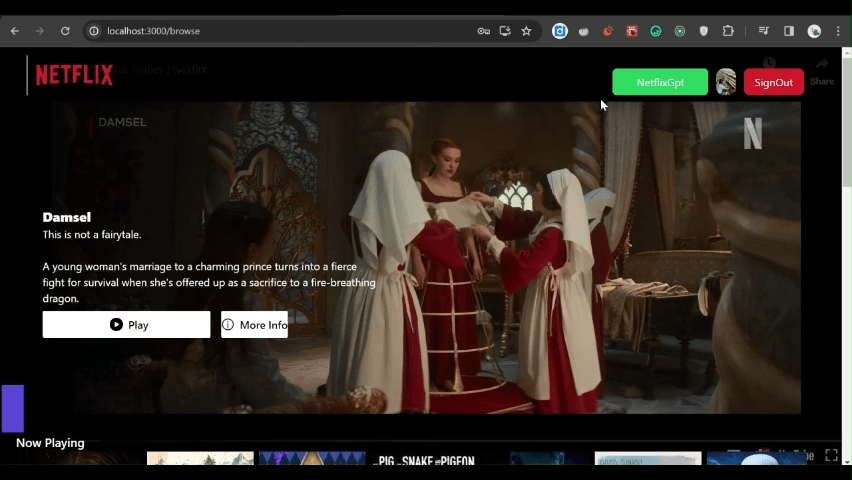
Task: Open the Extensions puzzle menu
Action: click(x=728, y=31)
